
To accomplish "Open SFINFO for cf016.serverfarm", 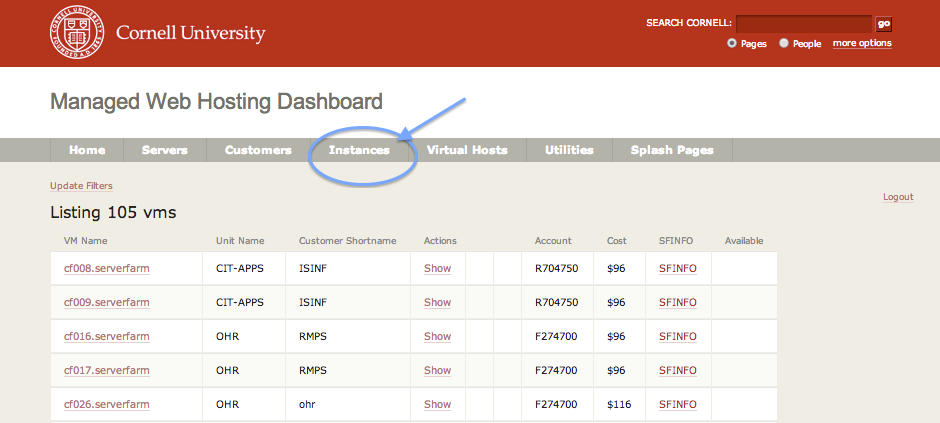I will point(677,337).
